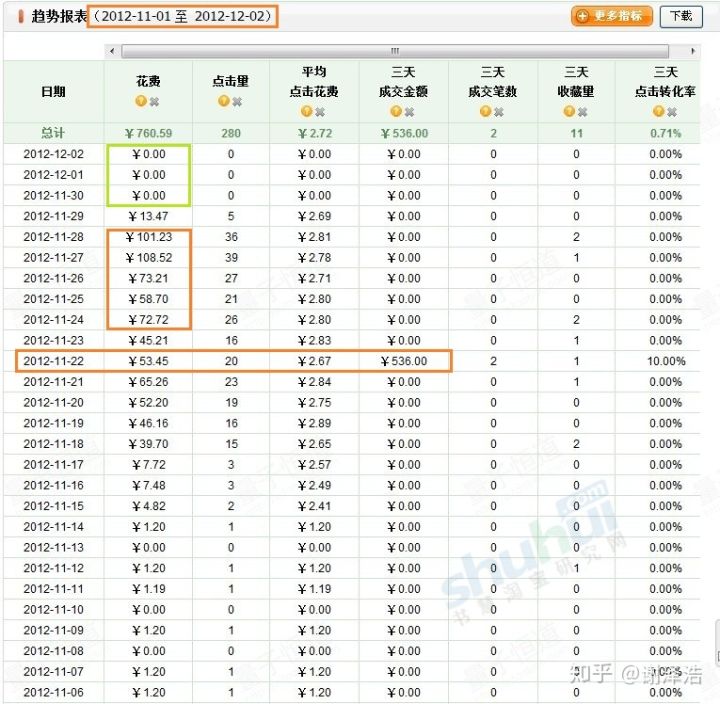The image size is (720, 704).
Task: Click the date cell 2012-11-06
Action: pyautogui.click(x=54, y=692)
